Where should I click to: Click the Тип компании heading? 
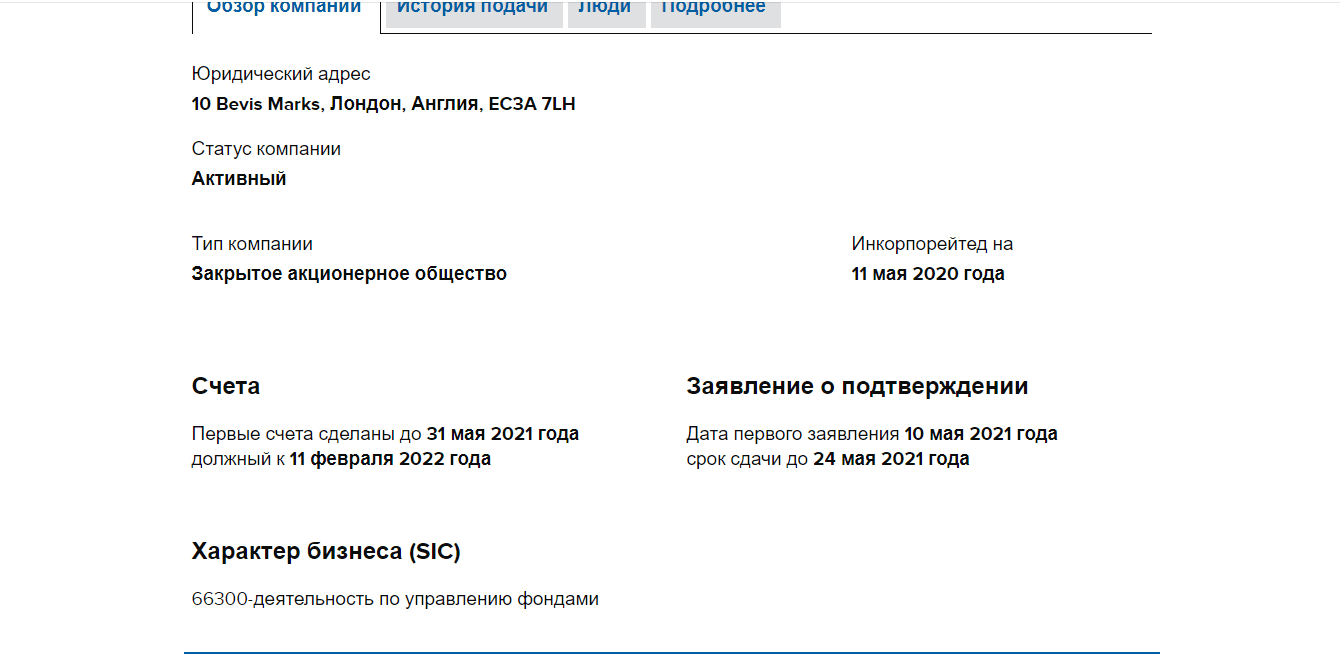tap(252, 243)
